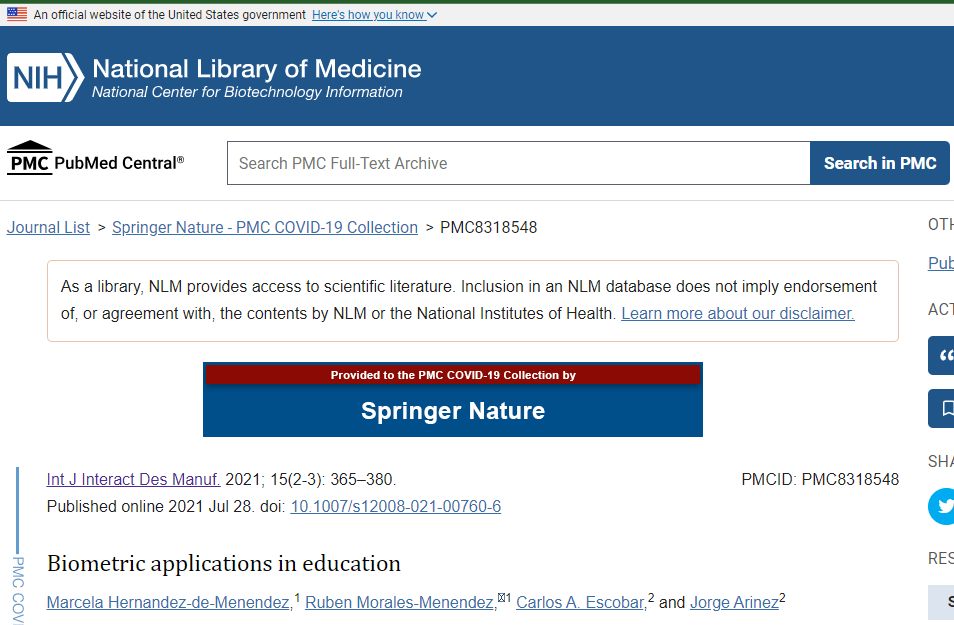Open the DOI 10.1007/s12008-021-00760-6 link
954x625 pixels.
[395, 506]
